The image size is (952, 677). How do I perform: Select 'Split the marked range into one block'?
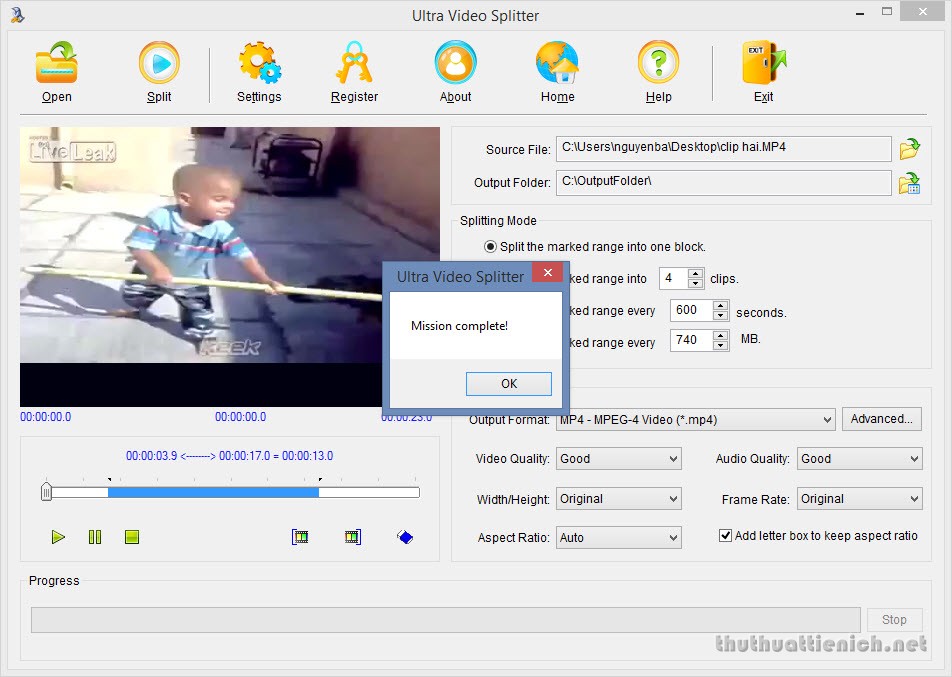tap(490, 246)
